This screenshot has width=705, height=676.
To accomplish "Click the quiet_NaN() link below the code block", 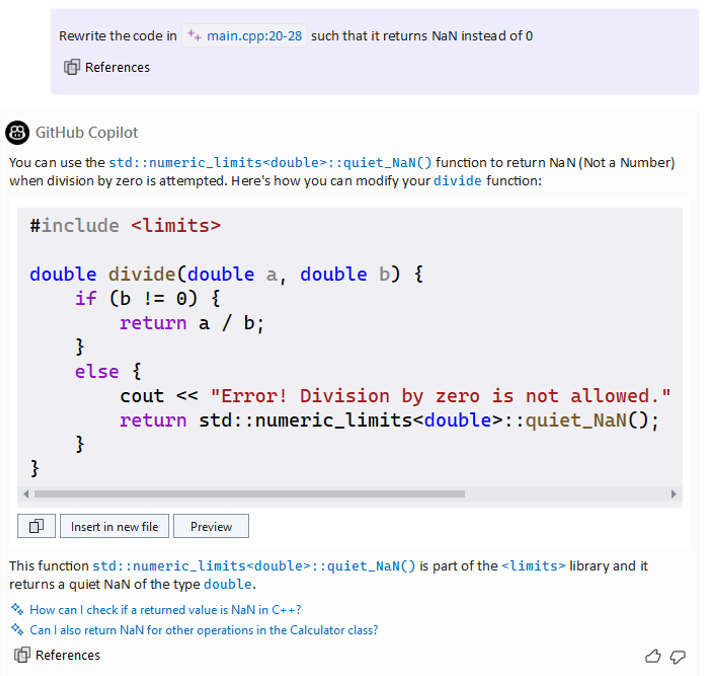I will (x=254, y=565).
